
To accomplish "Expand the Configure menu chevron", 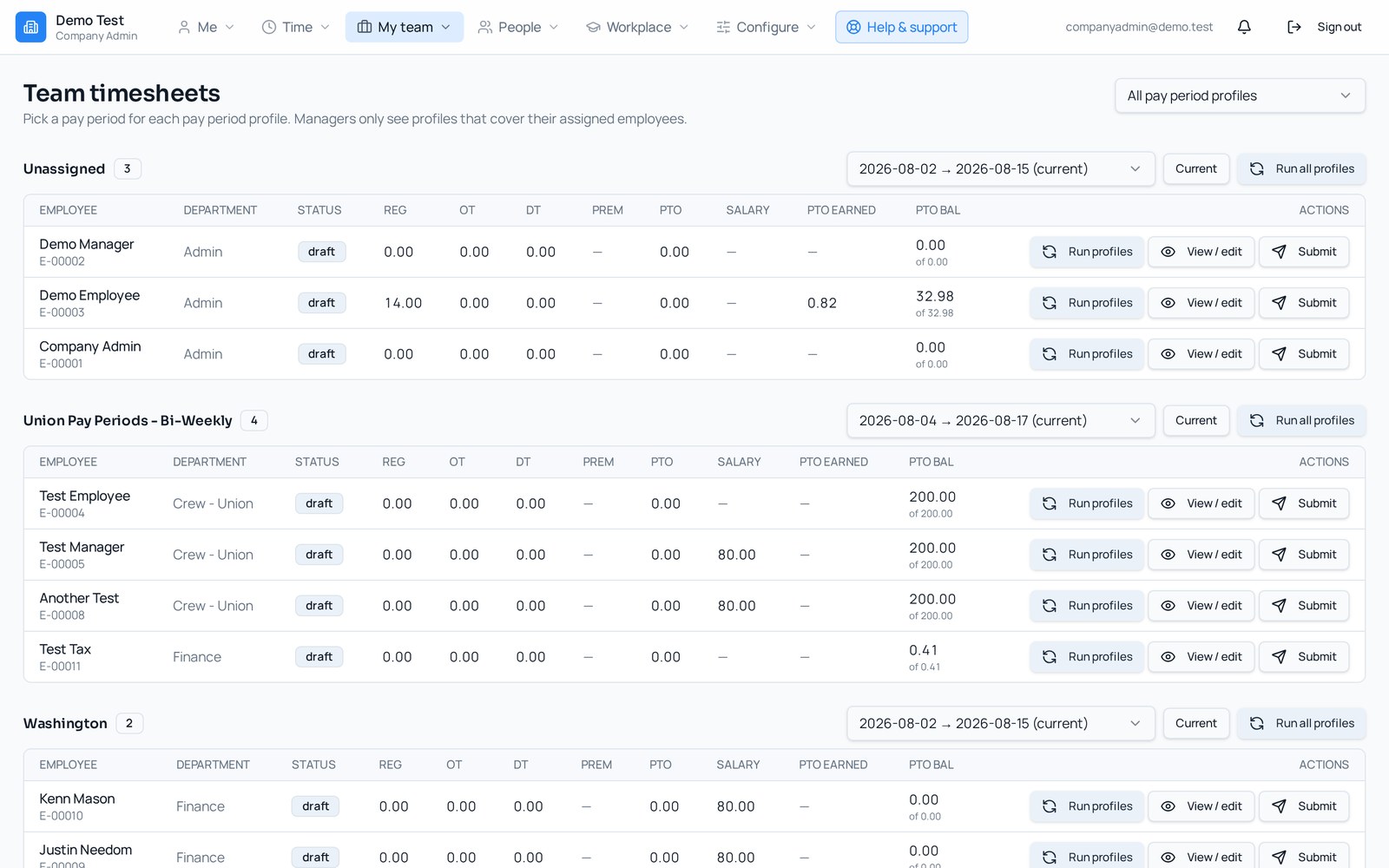I will click(x=812, y=27).
